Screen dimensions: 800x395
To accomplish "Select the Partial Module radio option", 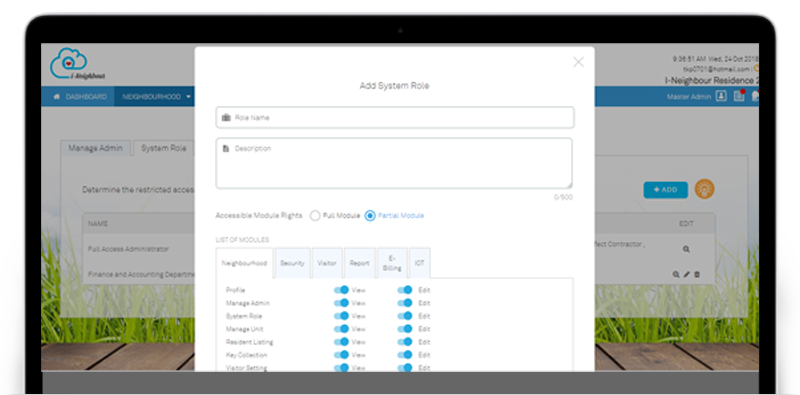I will point(370,216).
